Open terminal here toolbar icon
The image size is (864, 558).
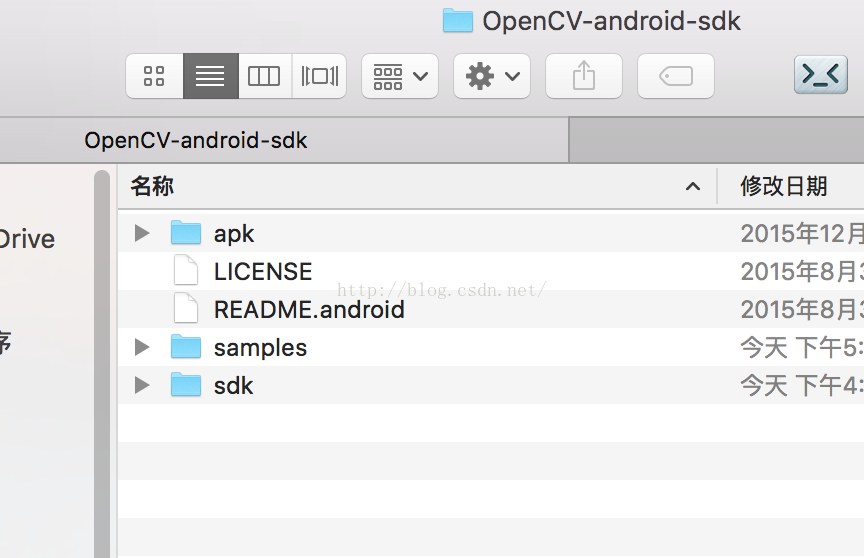pyautogui.click(x=821, y=75)
